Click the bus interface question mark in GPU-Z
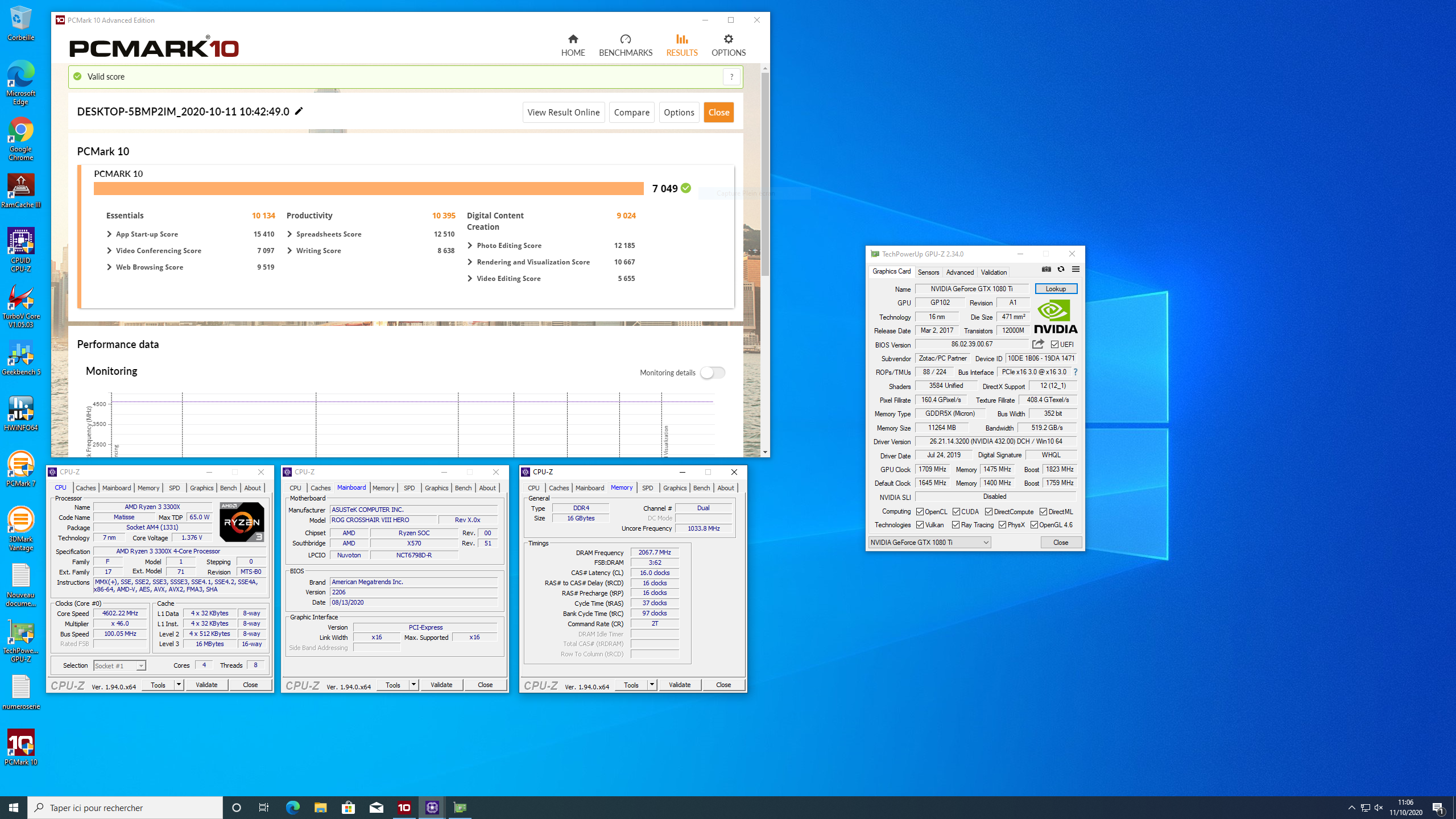Image resolution: width=1456 pixels, height=819 pixels. (x=1075, y=372)
